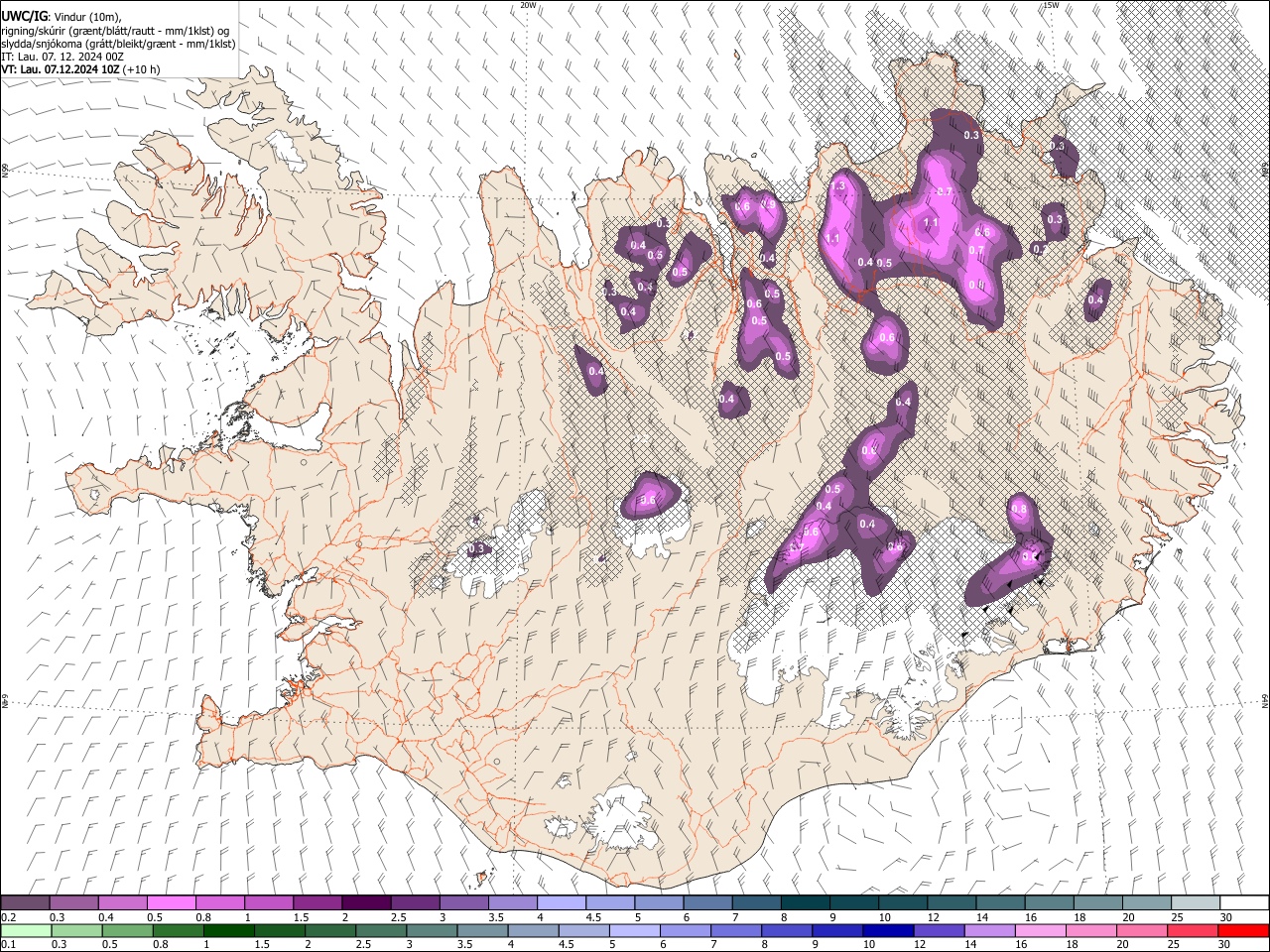The height and width of the screenshot is (952, 1270).
Task: Click the palest green 0.1–0.3 rain scale swatch
Action: tap(26, 931)
